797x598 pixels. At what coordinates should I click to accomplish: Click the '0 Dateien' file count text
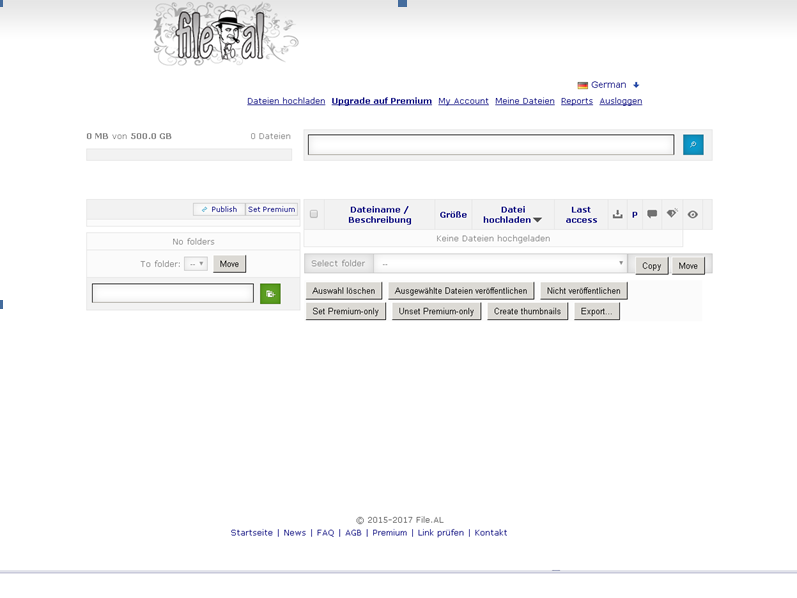pyautogui.click(x=270, y=136)
